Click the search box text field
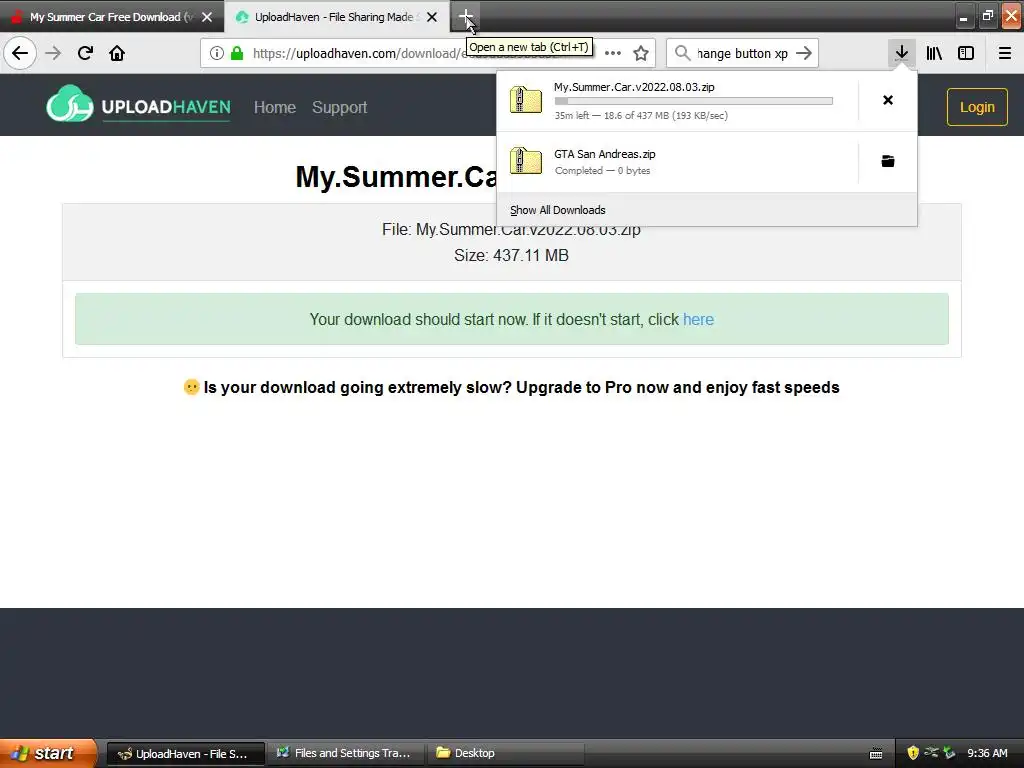This screenshot has height=768, width=1024. [x=742, y=53]
